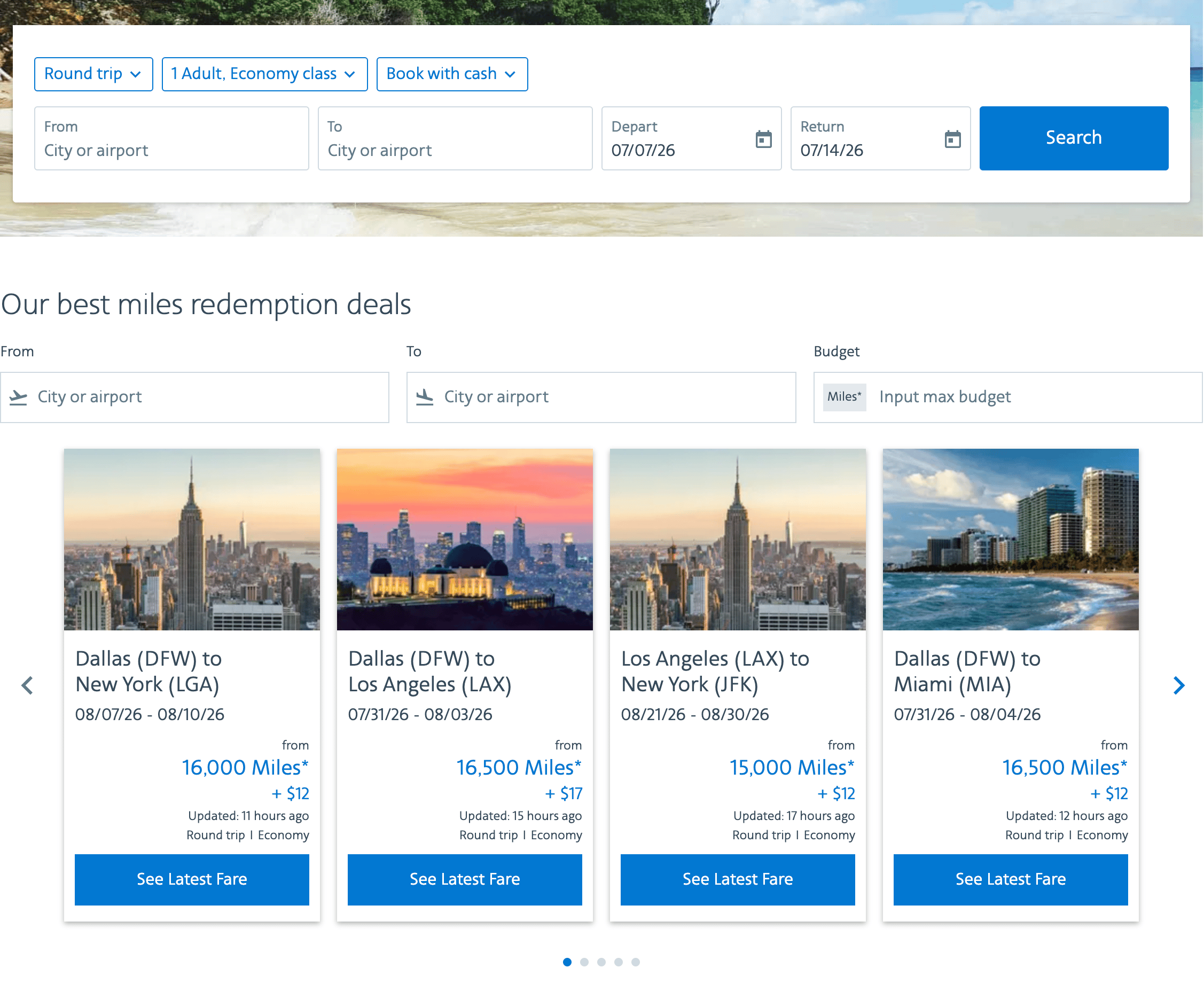Click 'Updated: 17 hours ago' text

pyautogui.click(x=794, y=816)
